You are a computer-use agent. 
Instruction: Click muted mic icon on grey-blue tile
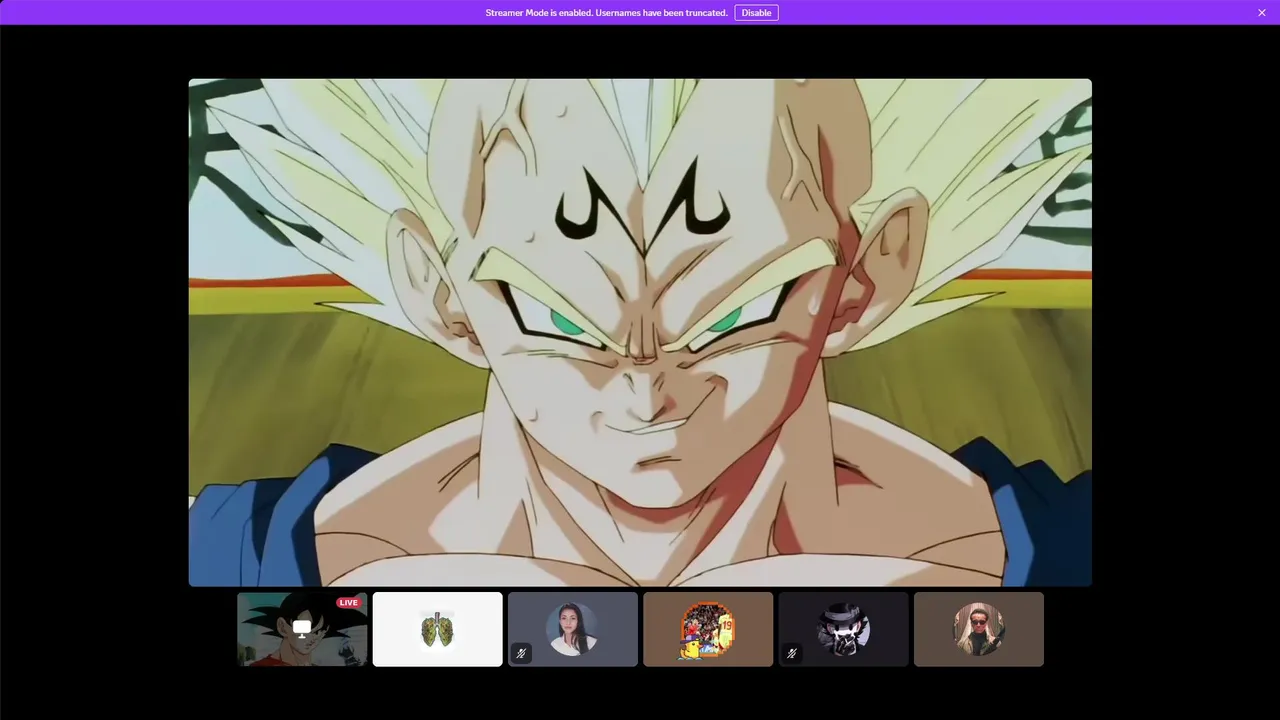point(521,653)
